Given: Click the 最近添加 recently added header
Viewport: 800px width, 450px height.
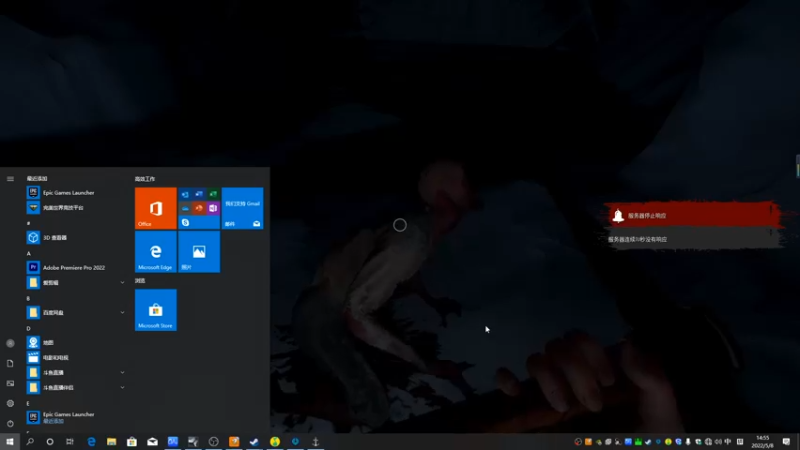Looking at the screenshot, I should point(37,179).
